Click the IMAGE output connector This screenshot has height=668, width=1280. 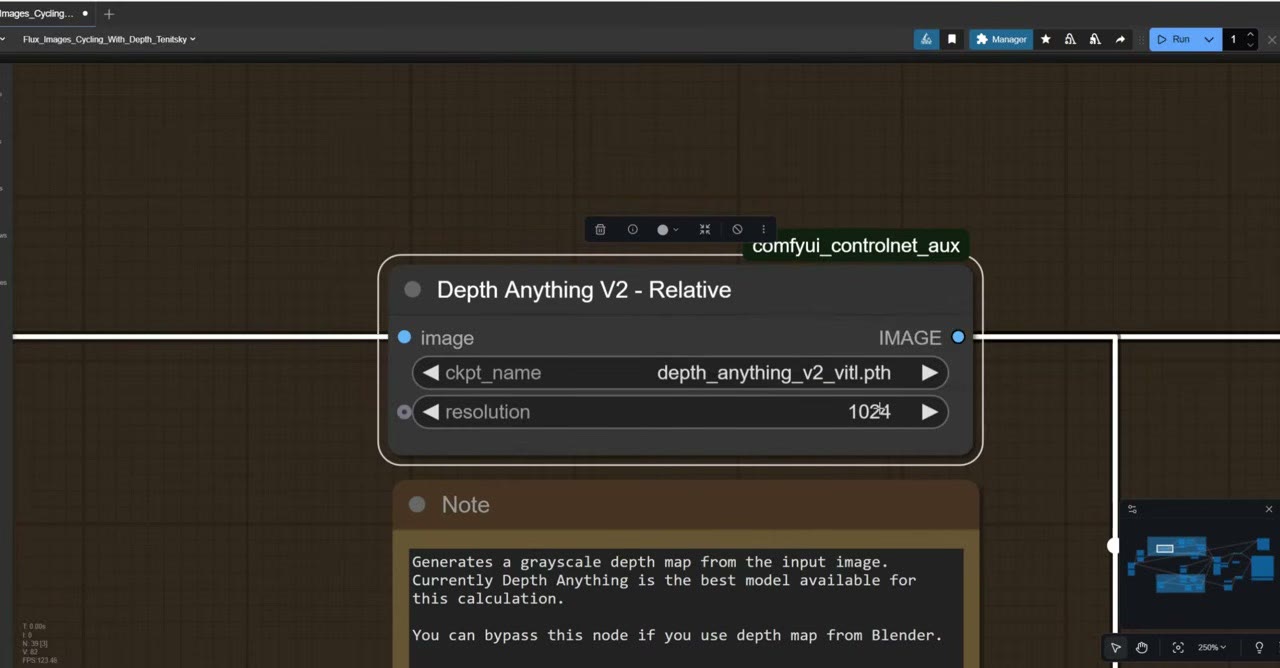tap(958, 337)
